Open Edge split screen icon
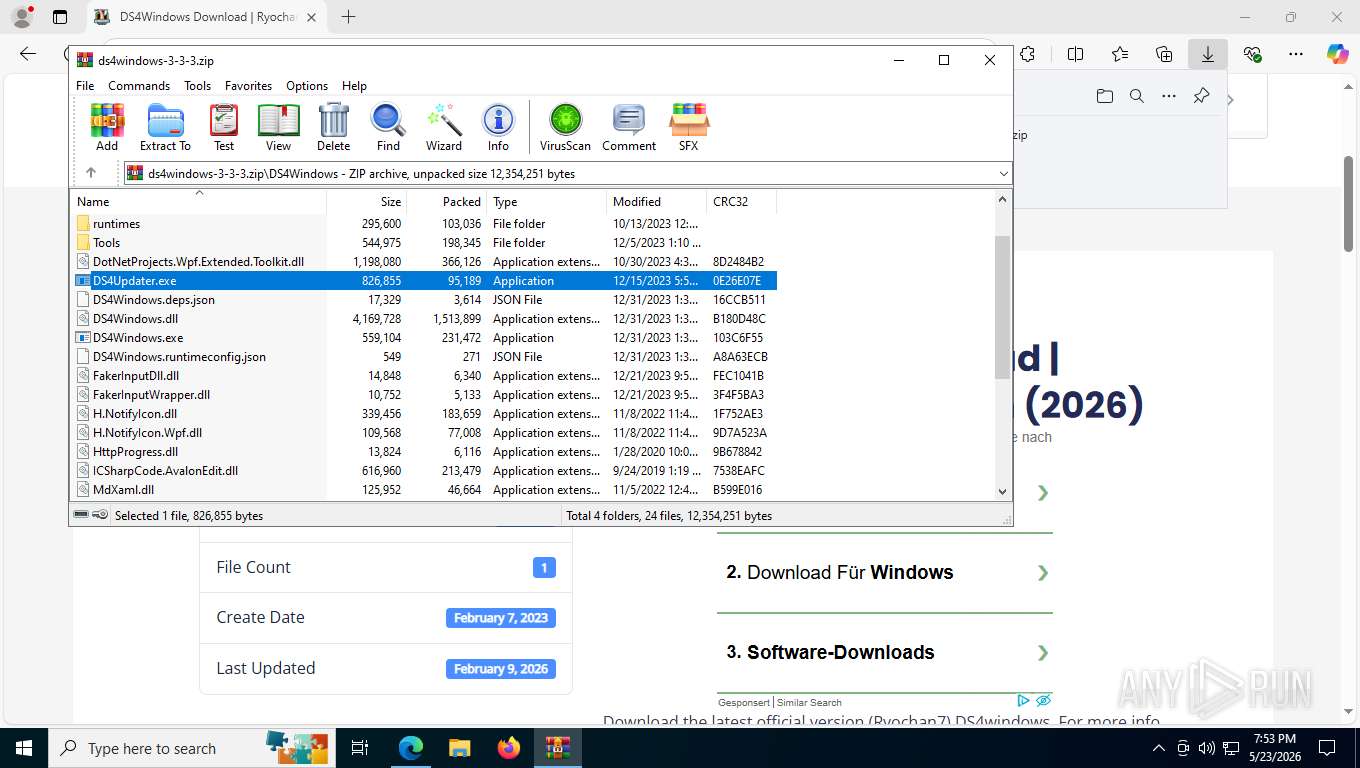The image size is (1360, 768). pos(1075,54)
